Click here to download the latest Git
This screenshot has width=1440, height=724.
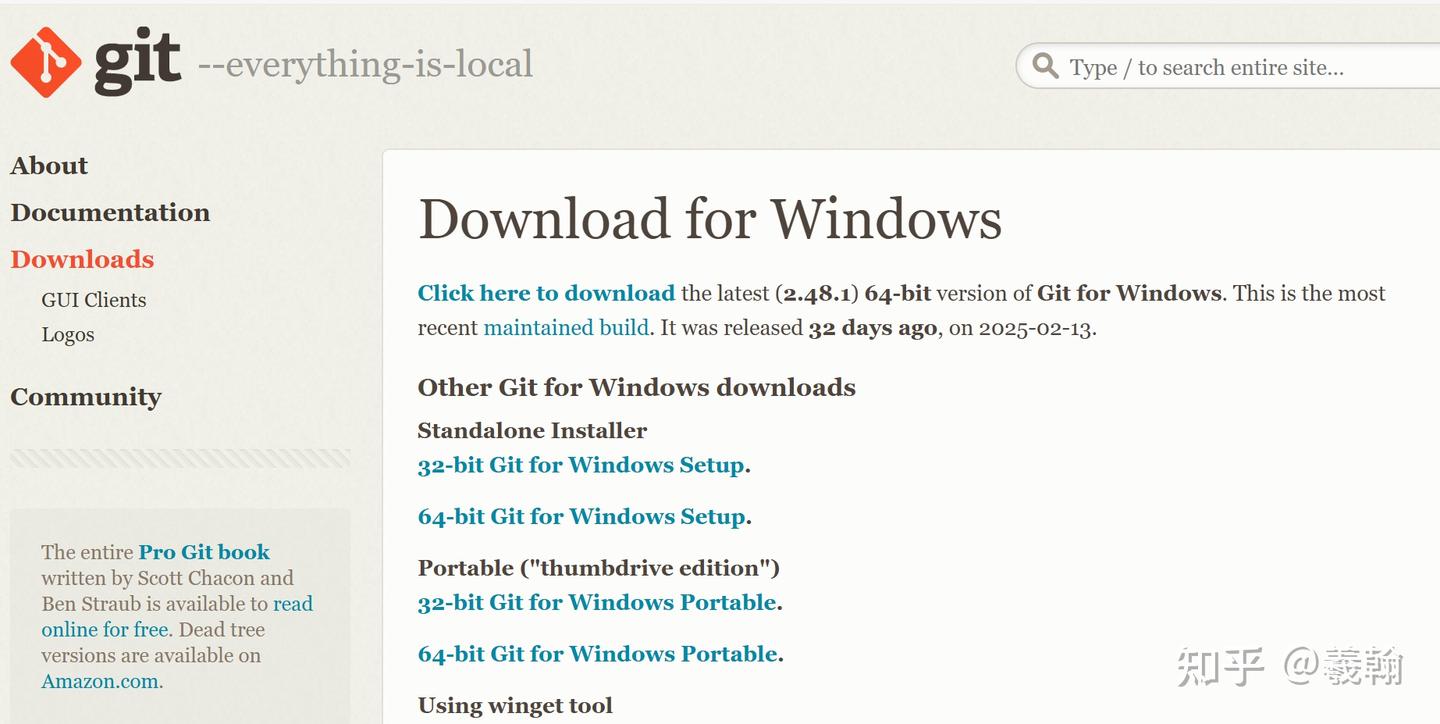pos(545,293)
